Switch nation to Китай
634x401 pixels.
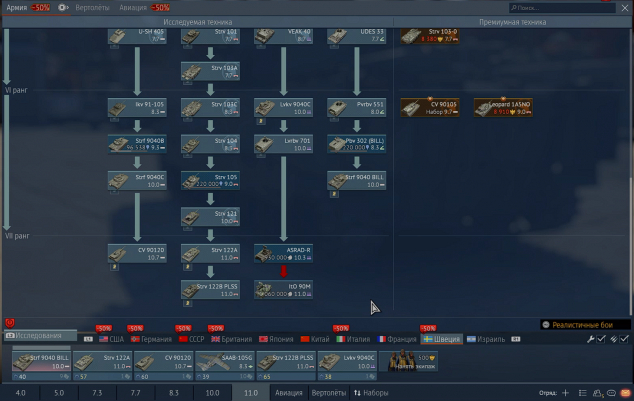[315, 339]
